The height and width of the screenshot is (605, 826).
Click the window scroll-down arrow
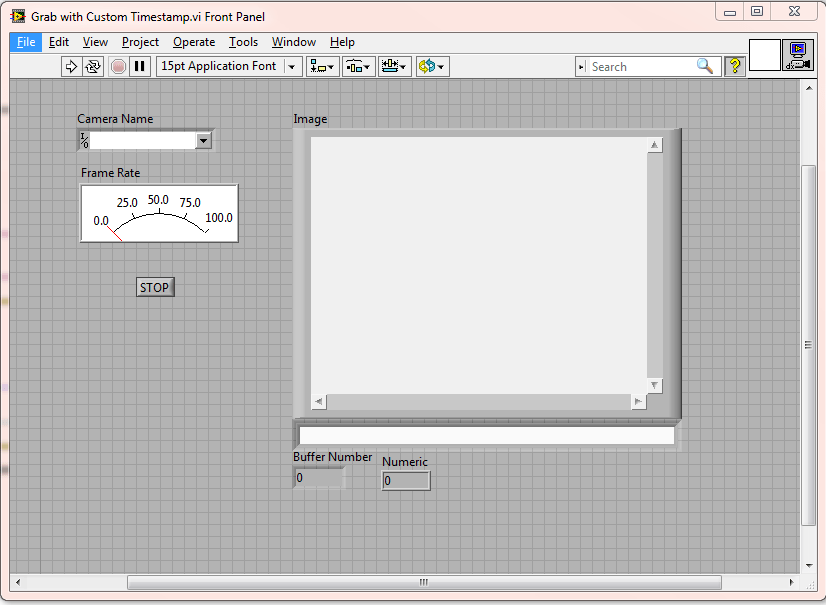809,566
